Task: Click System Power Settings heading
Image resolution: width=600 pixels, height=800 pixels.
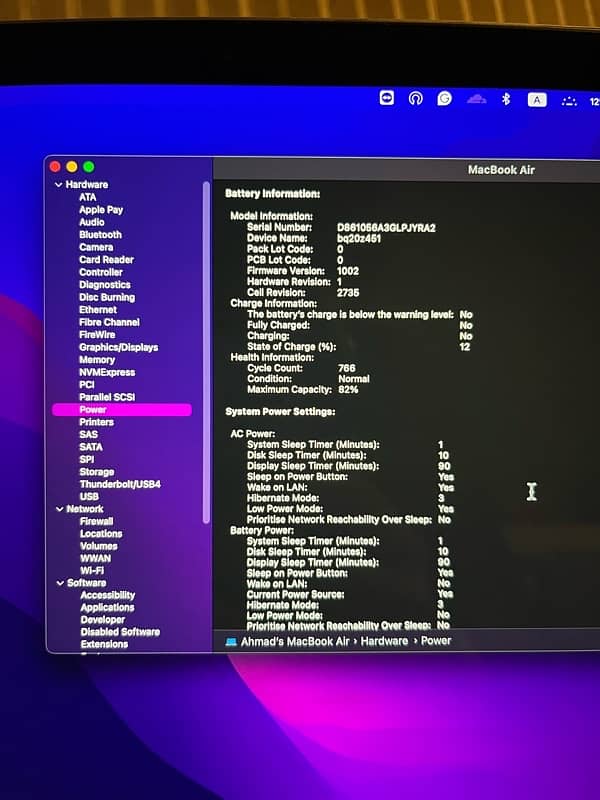Action: coord(280,412)
